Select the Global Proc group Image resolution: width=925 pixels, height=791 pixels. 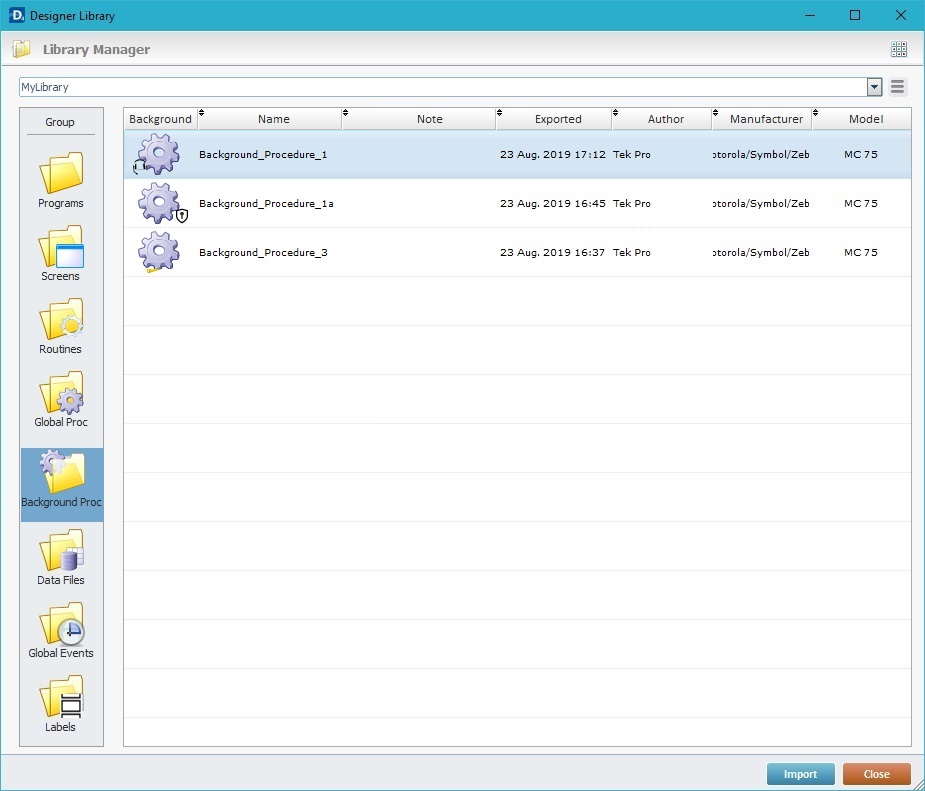coord(61,399)
